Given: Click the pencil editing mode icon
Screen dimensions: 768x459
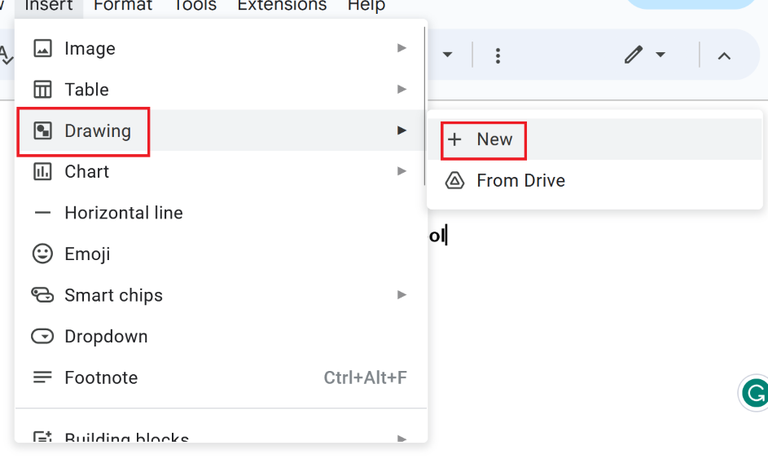Looking at the screenshot, I should click(633, 55).
